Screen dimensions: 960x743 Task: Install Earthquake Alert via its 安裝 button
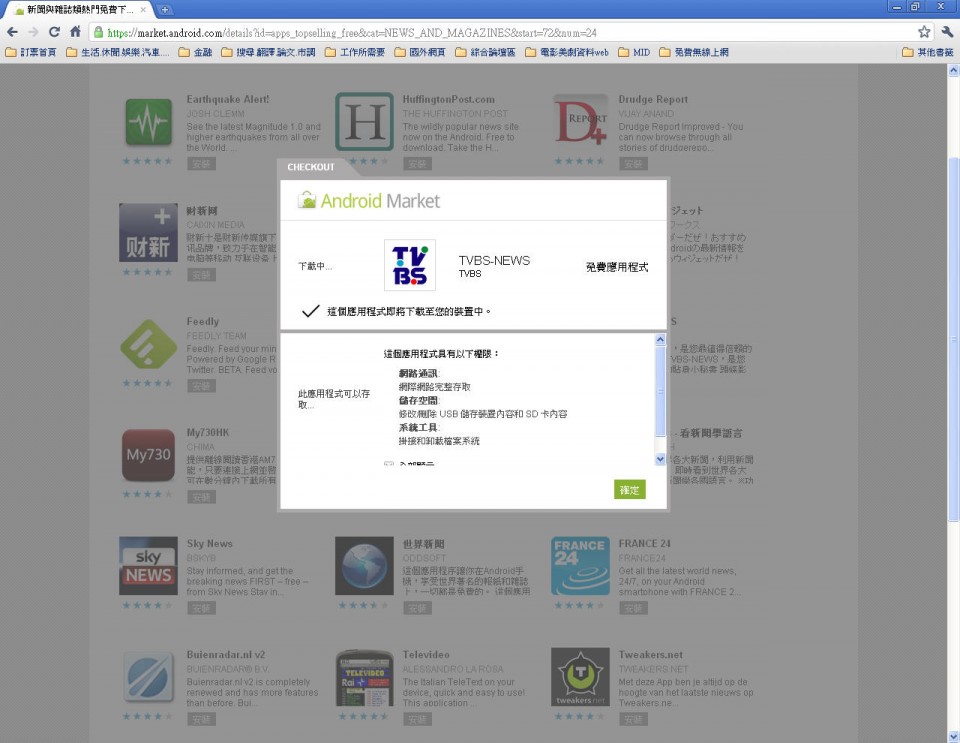click(x=201, y=163)
